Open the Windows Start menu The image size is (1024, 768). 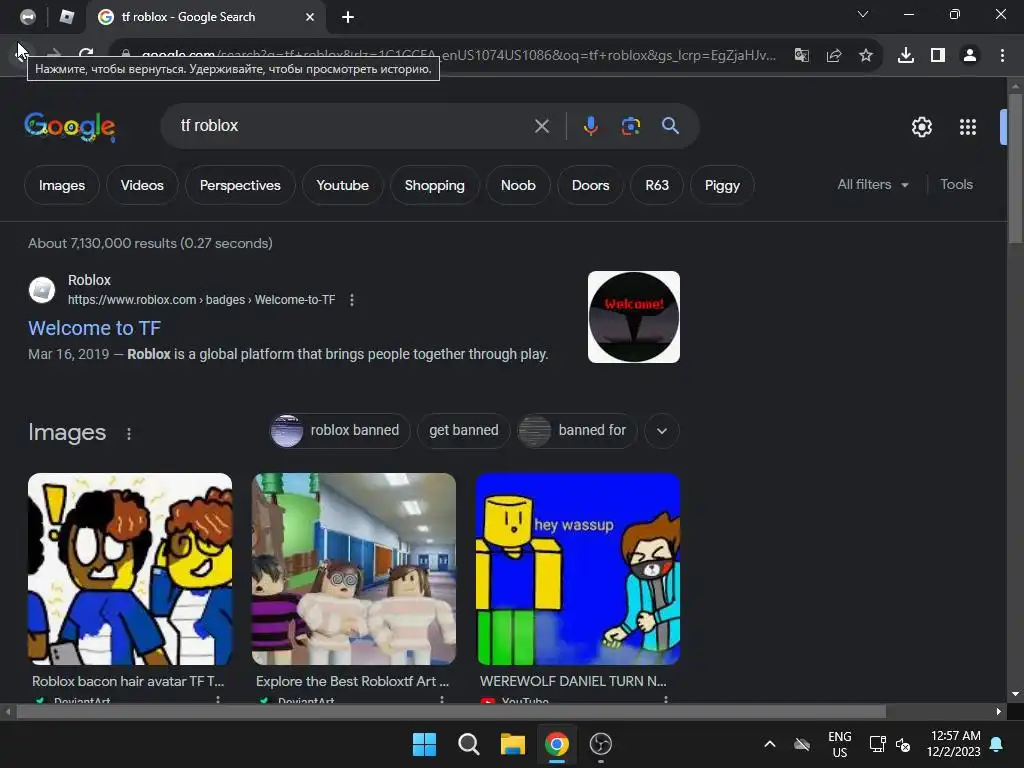pyautogui.click(x=424, y=744)
